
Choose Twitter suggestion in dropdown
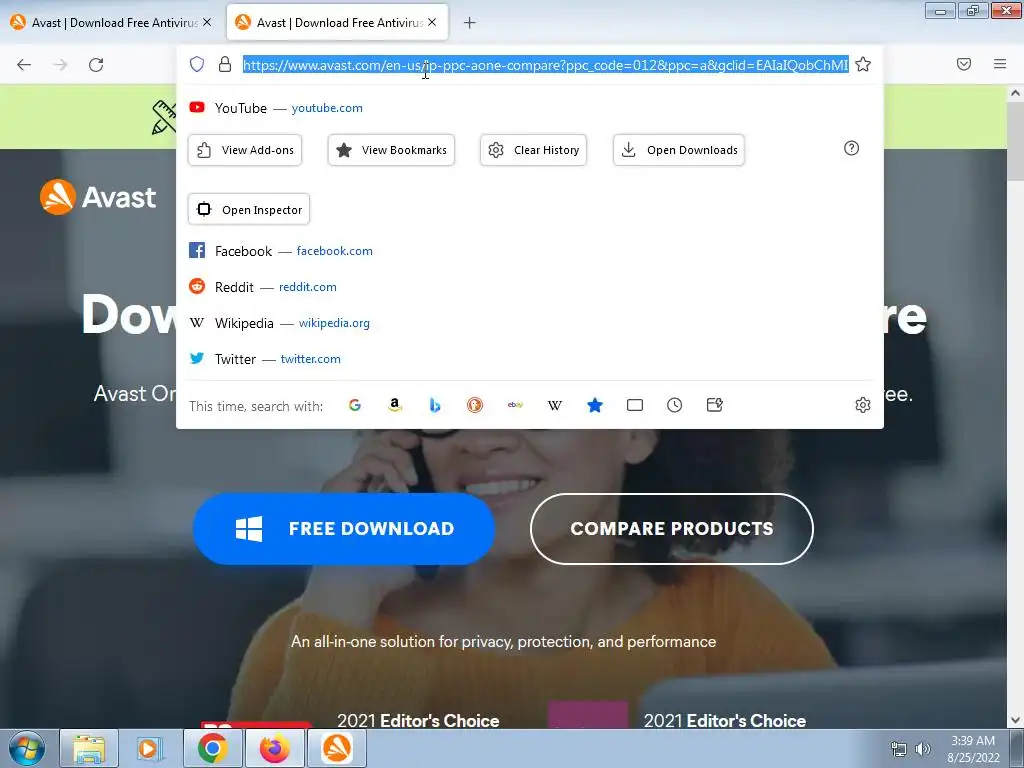click(x=530, y=359)
